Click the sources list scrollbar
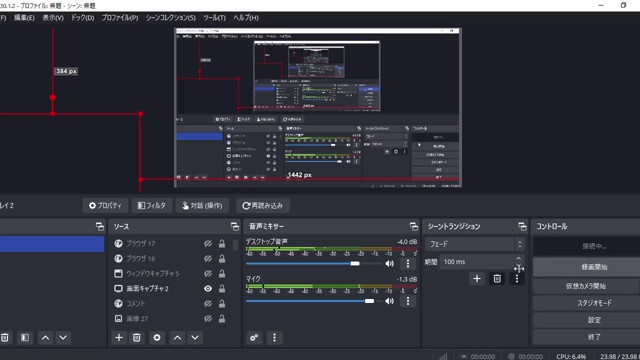640x360 pixels. tap(236, 245)
